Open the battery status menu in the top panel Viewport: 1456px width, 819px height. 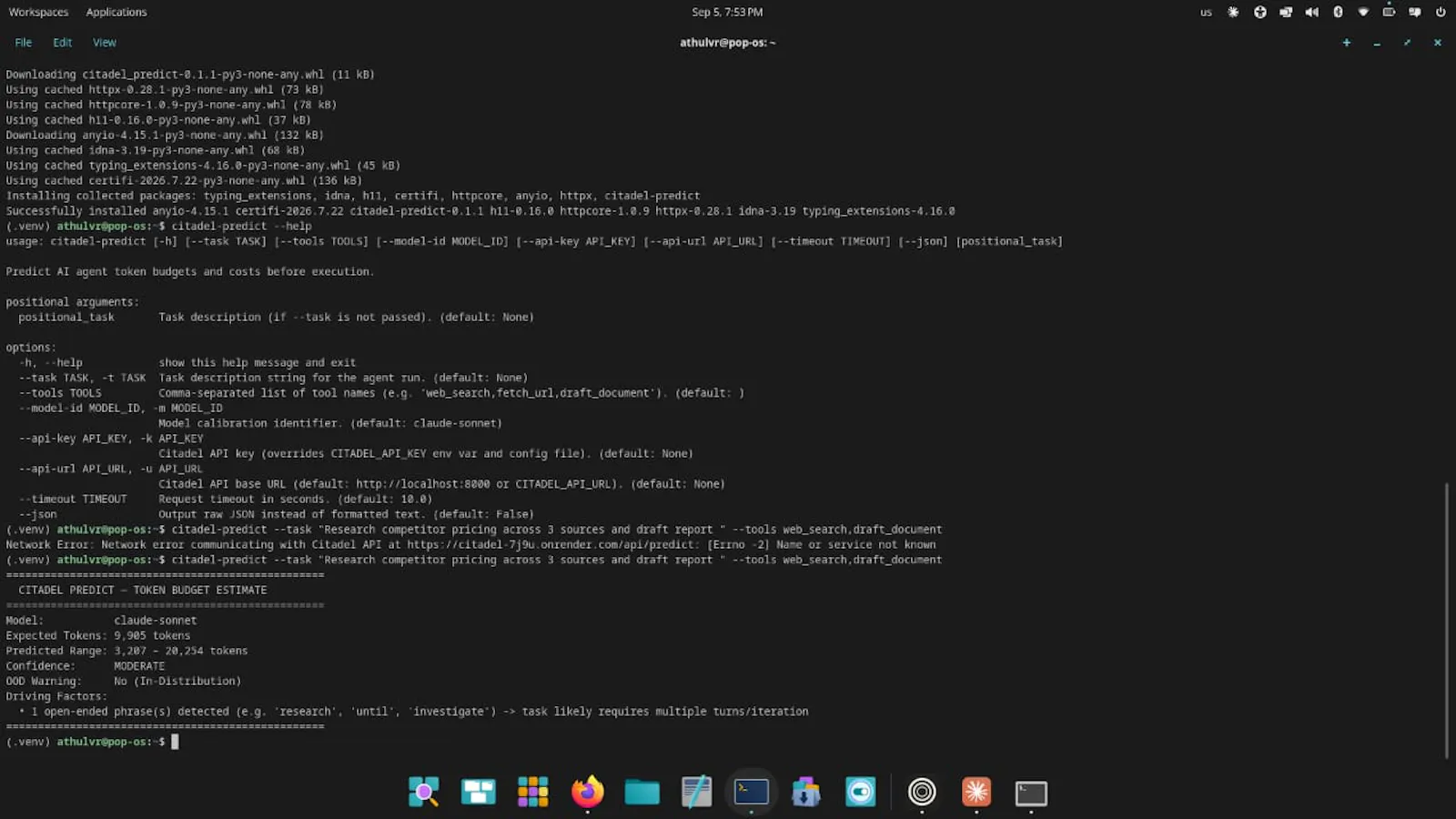pyautogui.click(x=1389, y=11)
